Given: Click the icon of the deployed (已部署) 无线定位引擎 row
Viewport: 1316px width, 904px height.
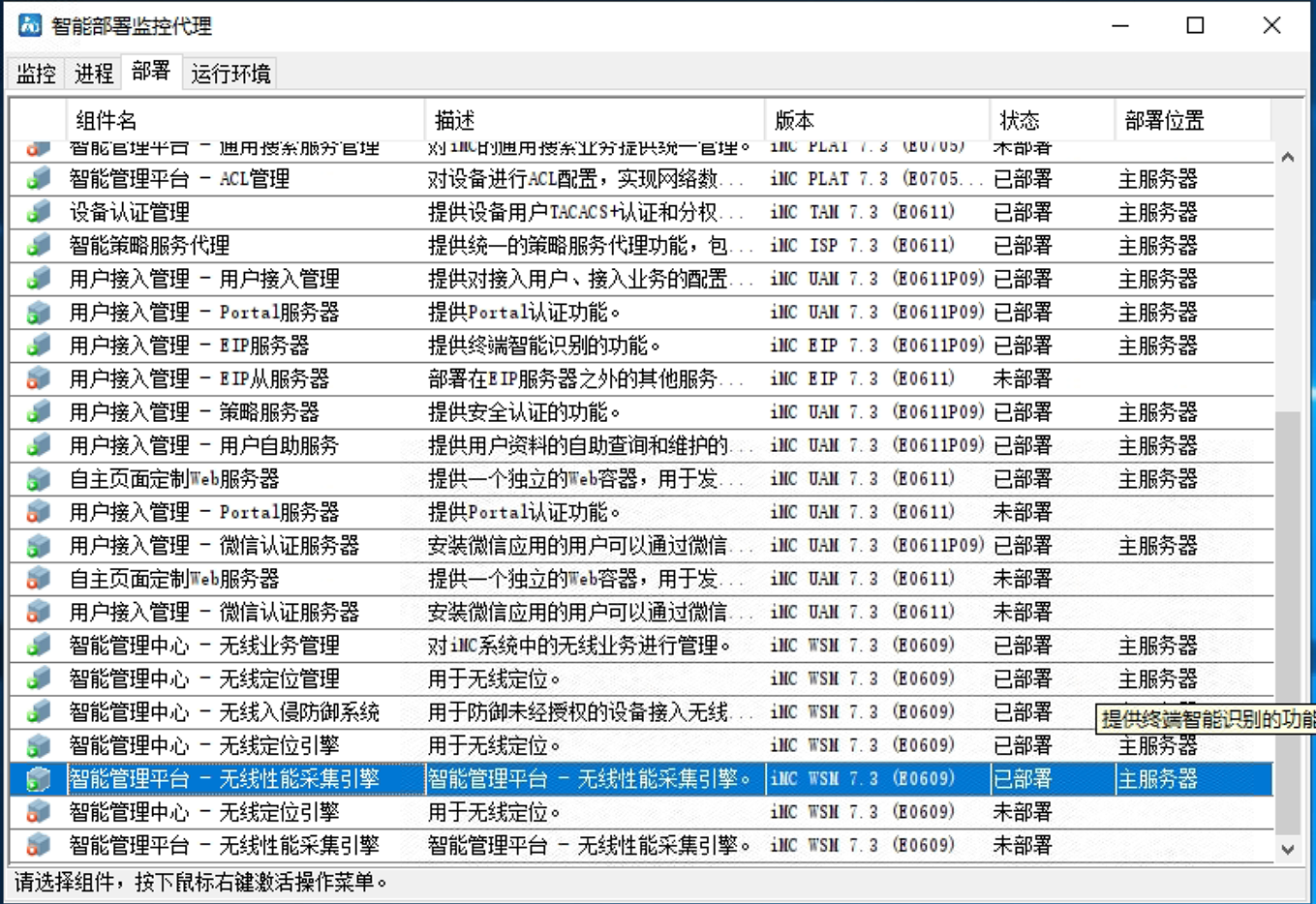Looking at the screenshot, I should [39, 745].
